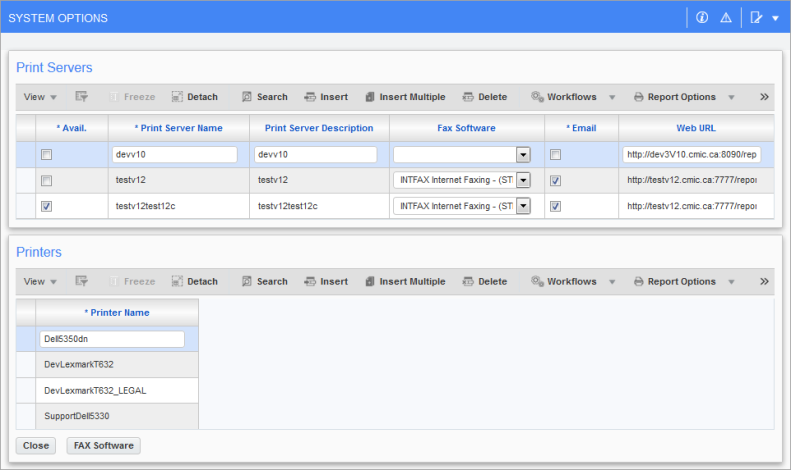
Task: Uncheck Email checkbox for testv12
Action: [555, 181]
